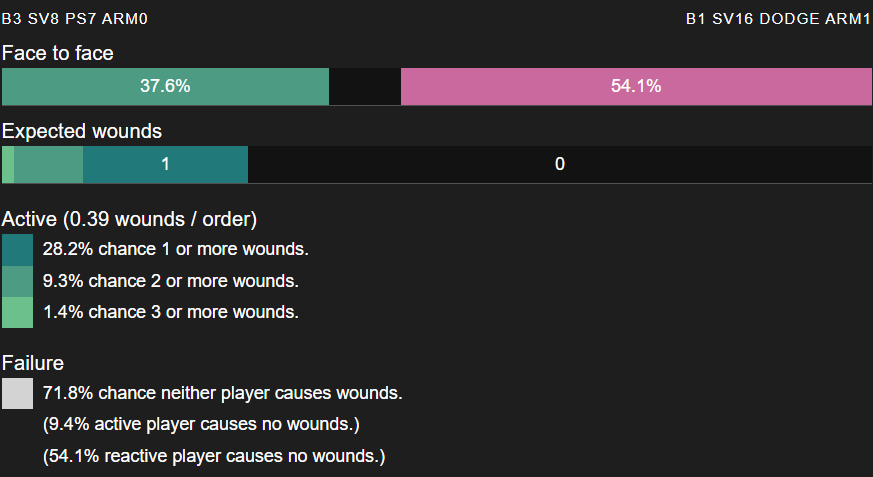Click the green 37.6% face-to-face bar
Image resolution: width=873 pixels, height=477 pixels.
[x=165, y=86]
